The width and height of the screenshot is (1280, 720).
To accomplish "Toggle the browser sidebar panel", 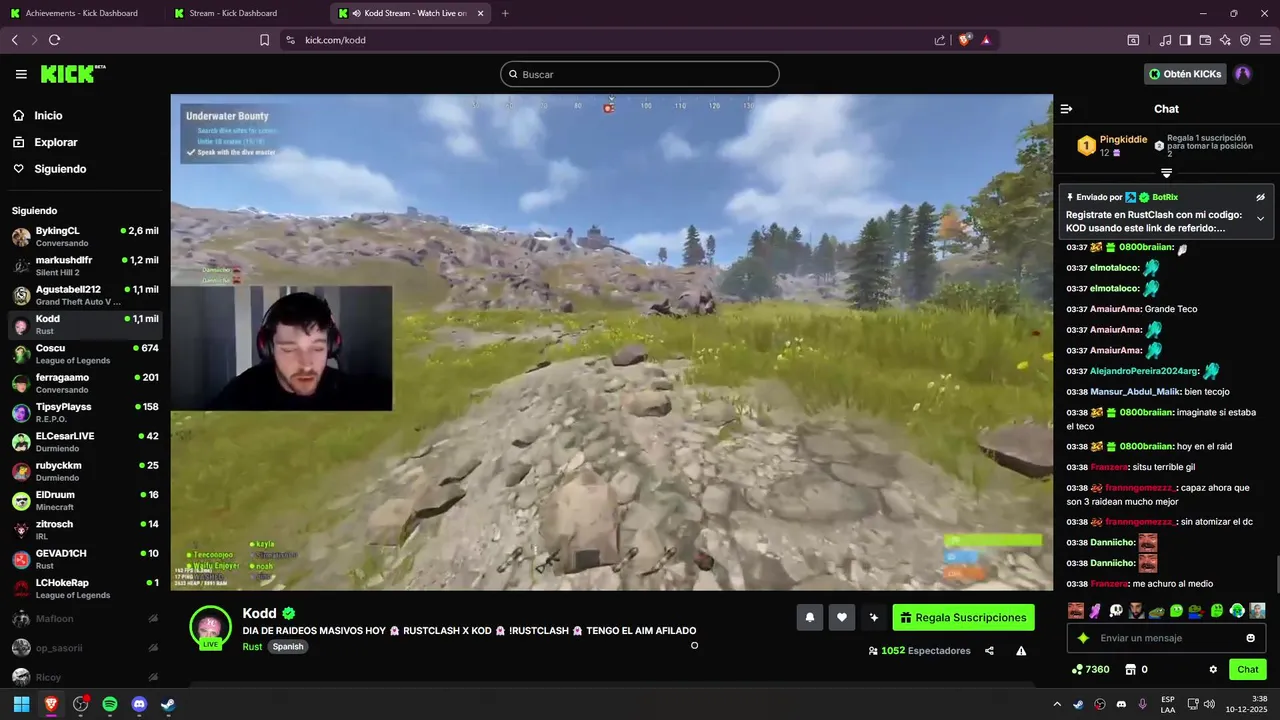I will pos(1185,40).
